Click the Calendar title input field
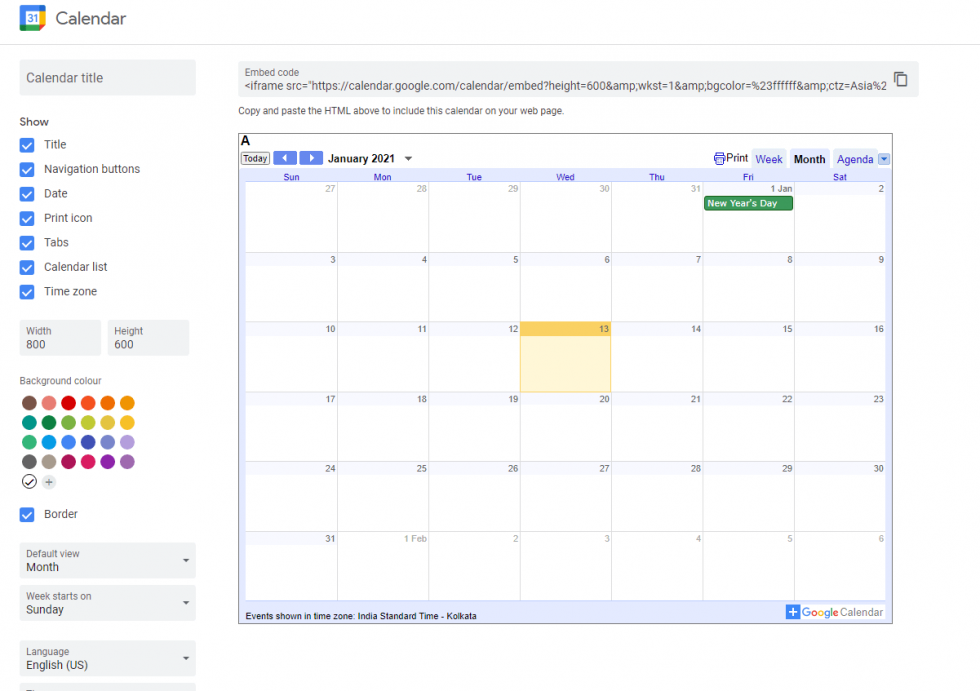Viewport: 980px width, 691px height. [x=108, y=77]
